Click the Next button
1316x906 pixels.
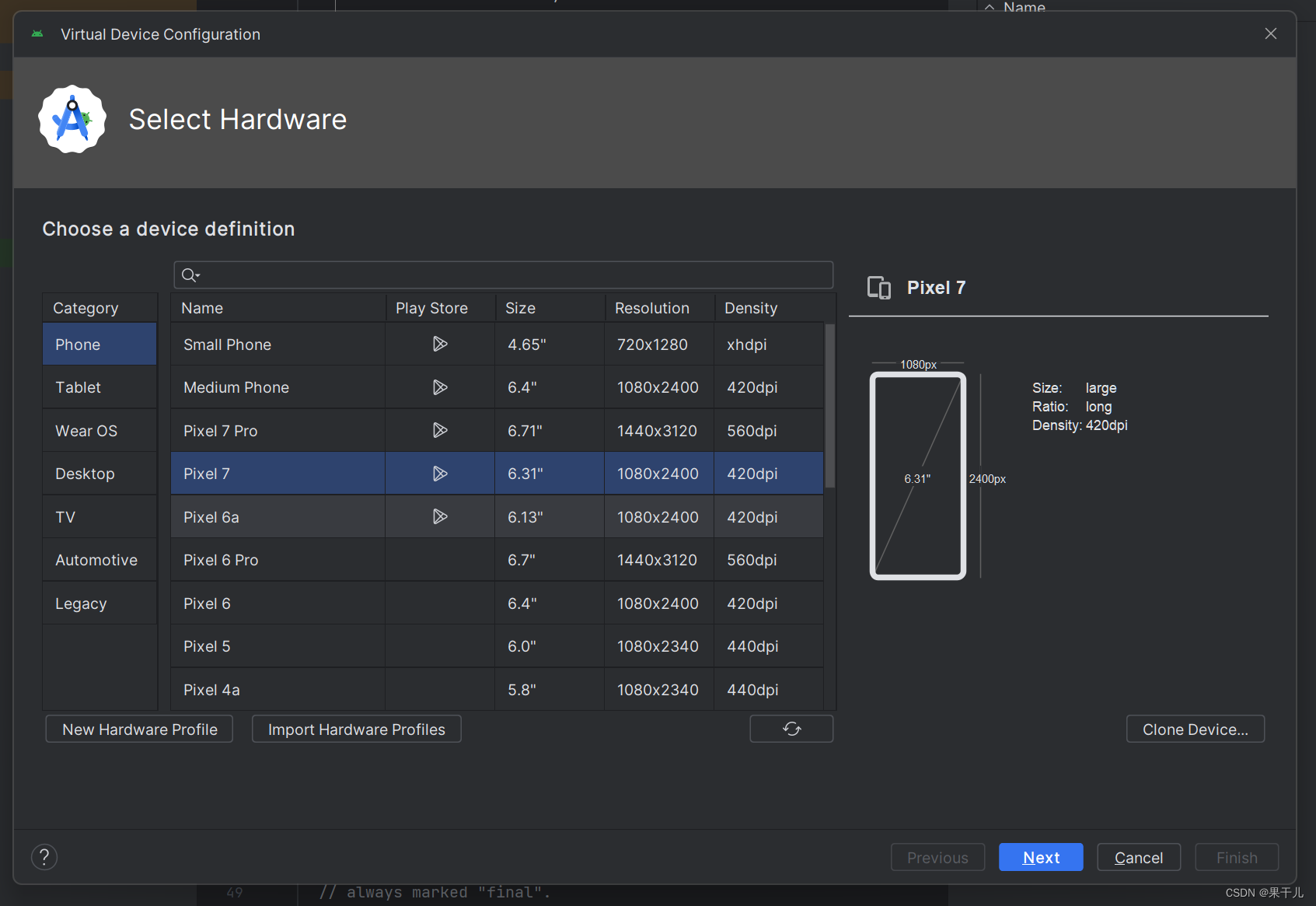pos(1041,857)
